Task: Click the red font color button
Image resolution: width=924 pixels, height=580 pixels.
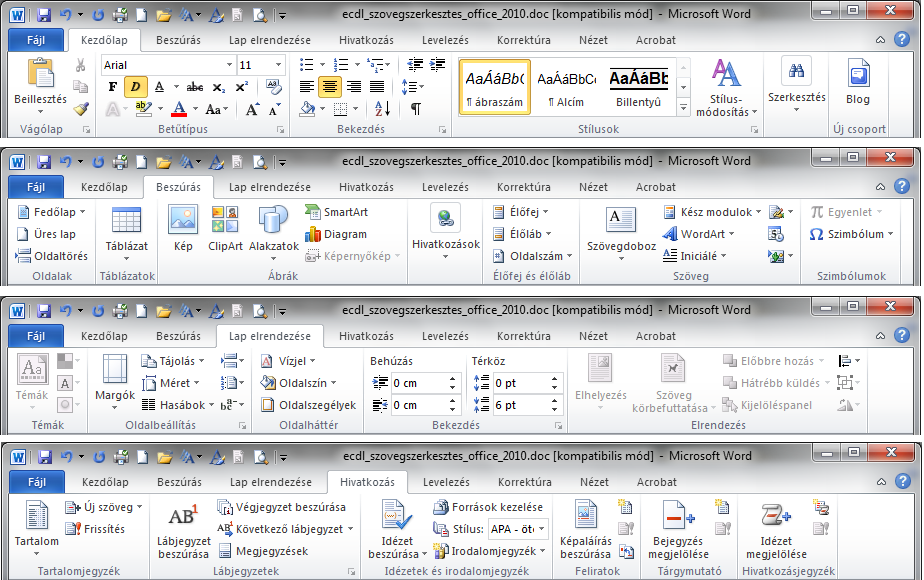Action: 180,109
